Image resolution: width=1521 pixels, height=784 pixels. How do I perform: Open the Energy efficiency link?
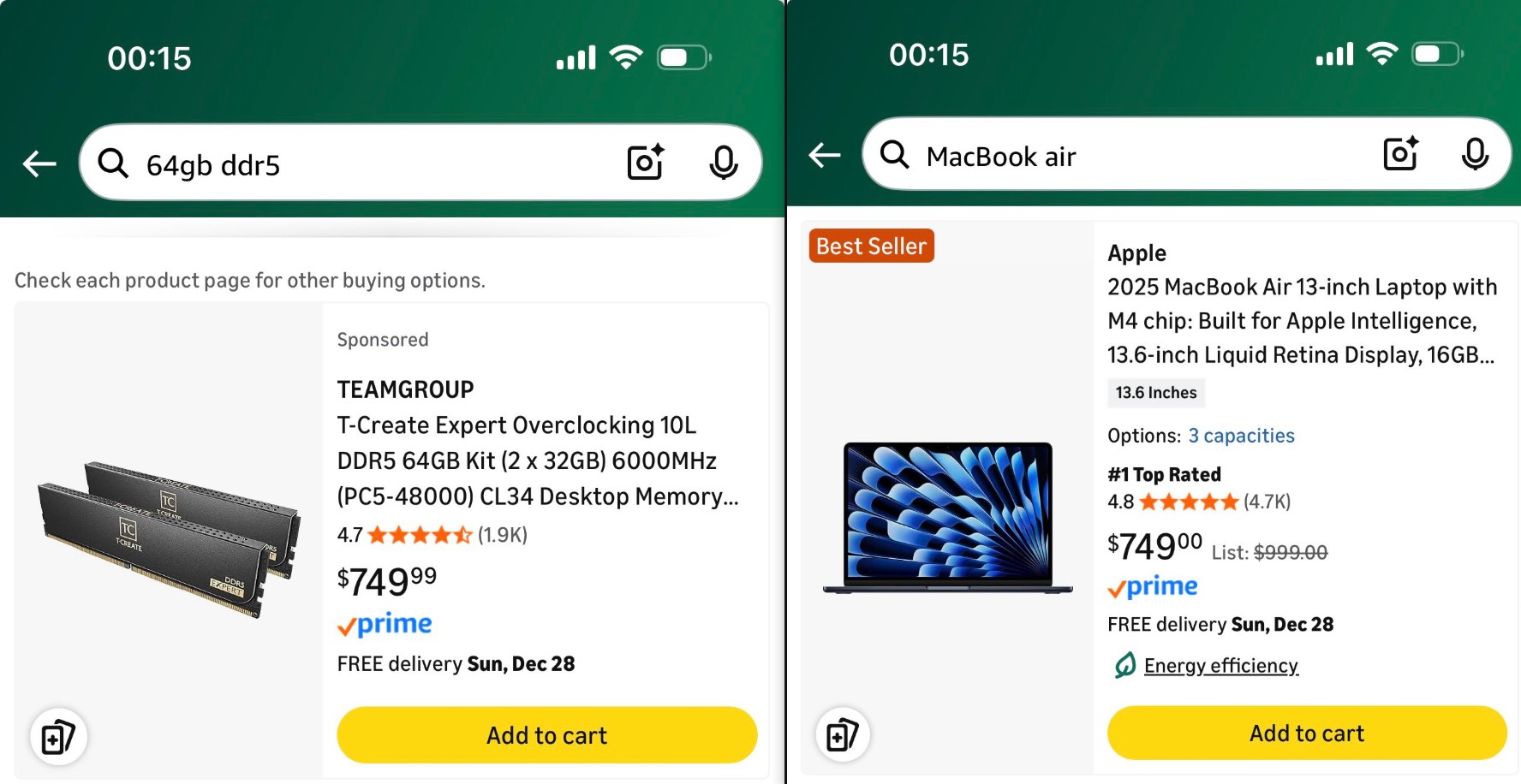(x=1220, y=666)
